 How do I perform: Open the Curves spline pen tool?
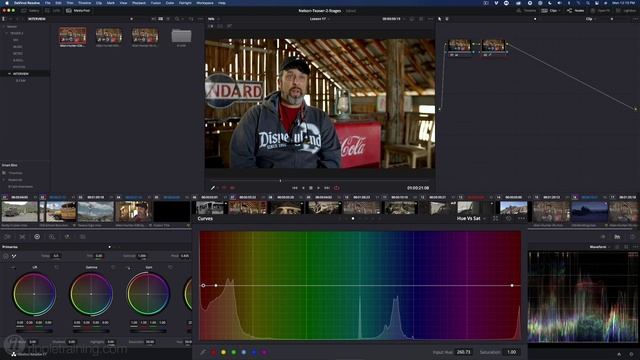click(203, 352)
